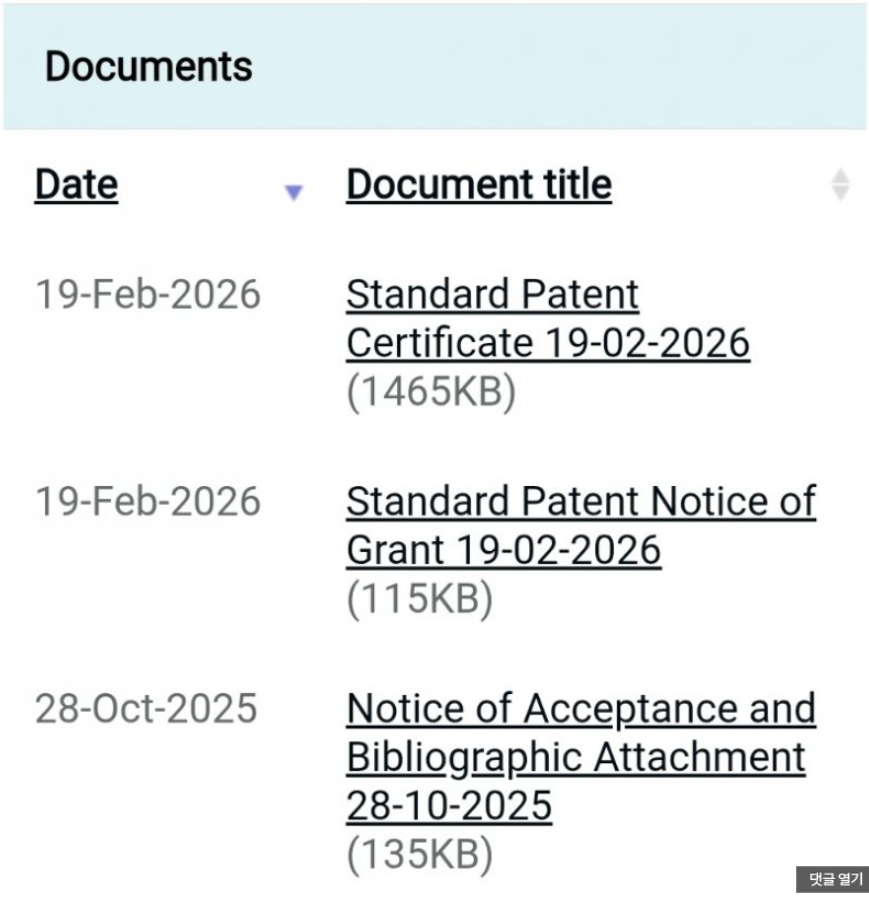Screen dimensions: 869x905
Task: Open the Standard Patent Notice of Grant link
Action: (580, 502)
